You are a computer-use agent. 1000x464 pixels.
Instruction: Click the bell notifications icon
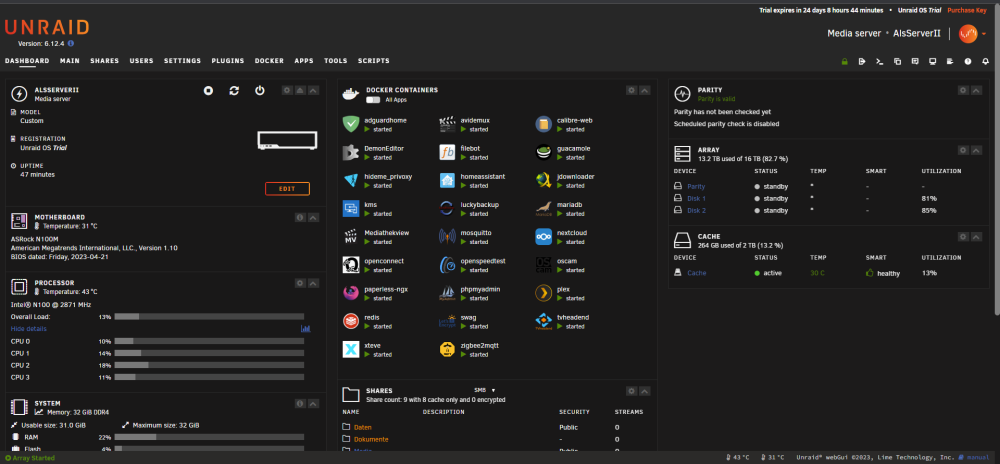pyautogui.click(x=985, y=62)
